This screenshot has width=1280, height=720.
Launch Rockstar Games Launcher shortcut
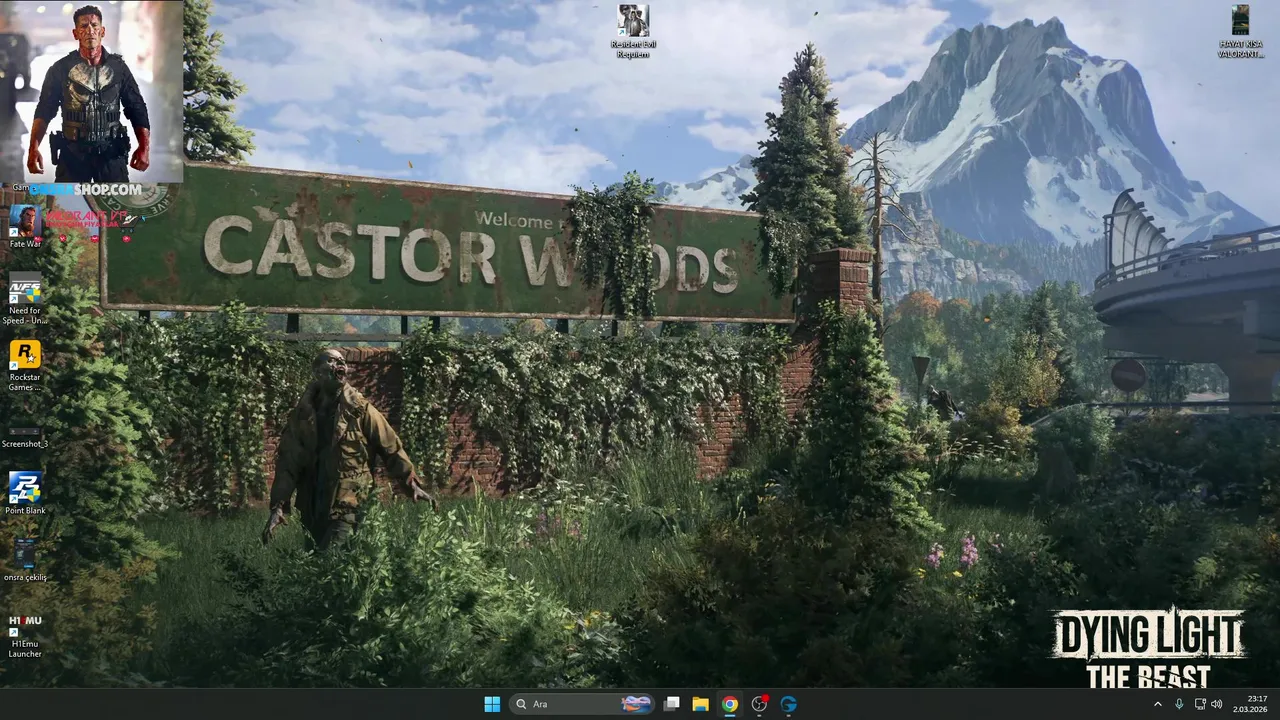tap(25, 366)
